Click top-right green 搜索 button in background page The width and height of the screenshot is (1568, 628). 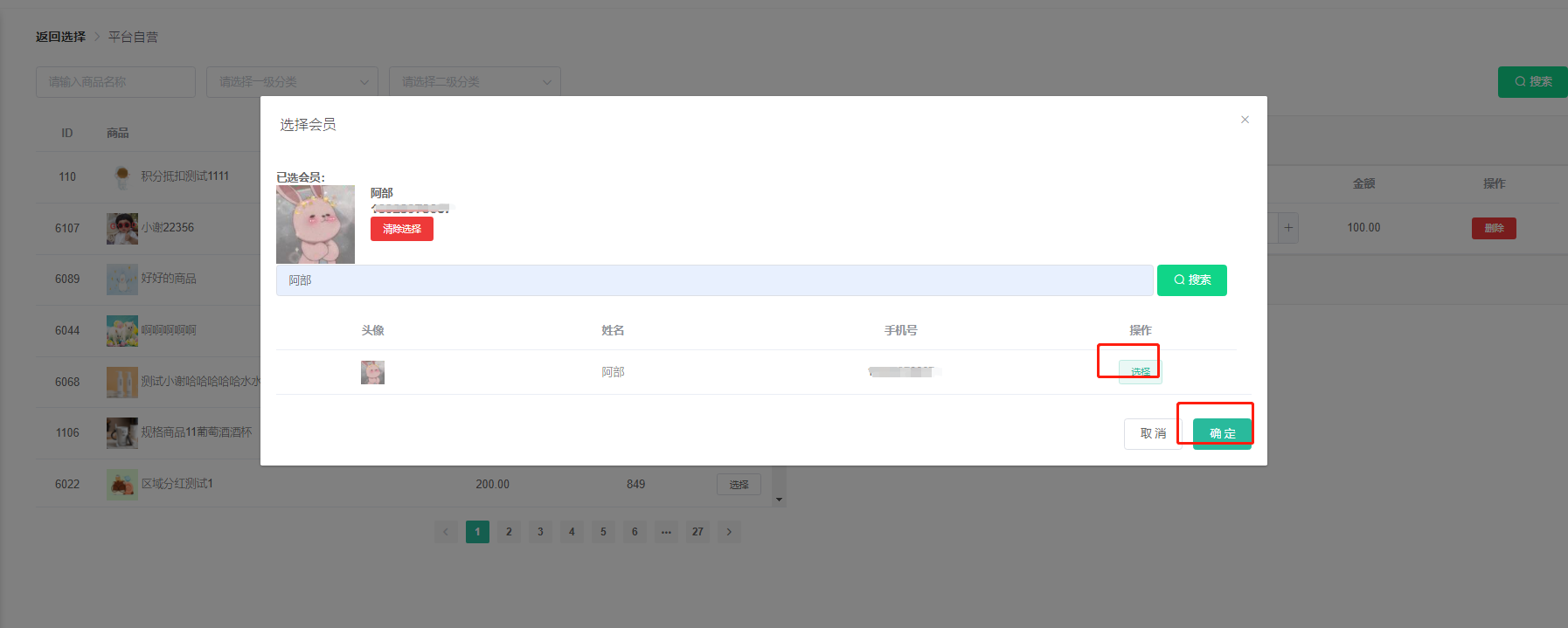pos(1533,82)
